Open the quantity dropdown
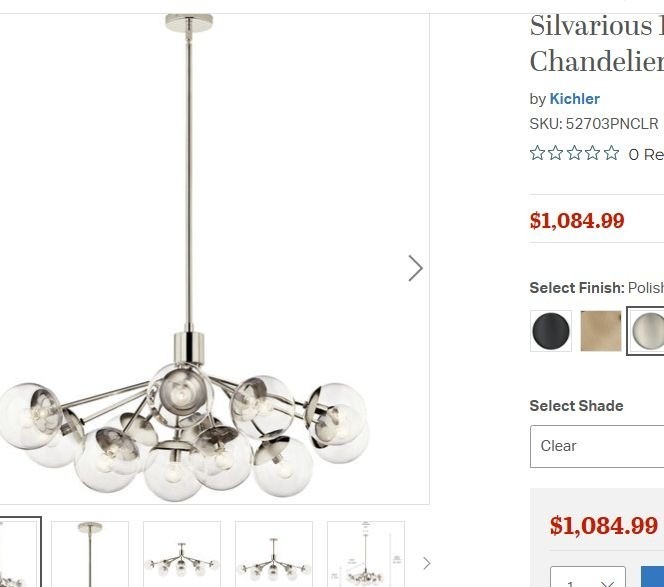Image resolution: width=664 pixels, height=587 pixels. click(x=588, y=577)
